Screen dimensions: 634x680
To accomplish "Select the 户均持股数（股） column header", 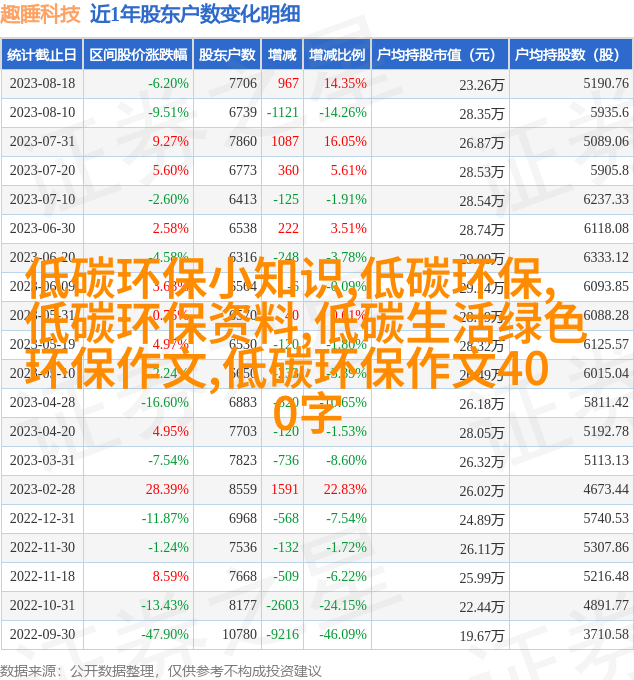I will 571,55.
